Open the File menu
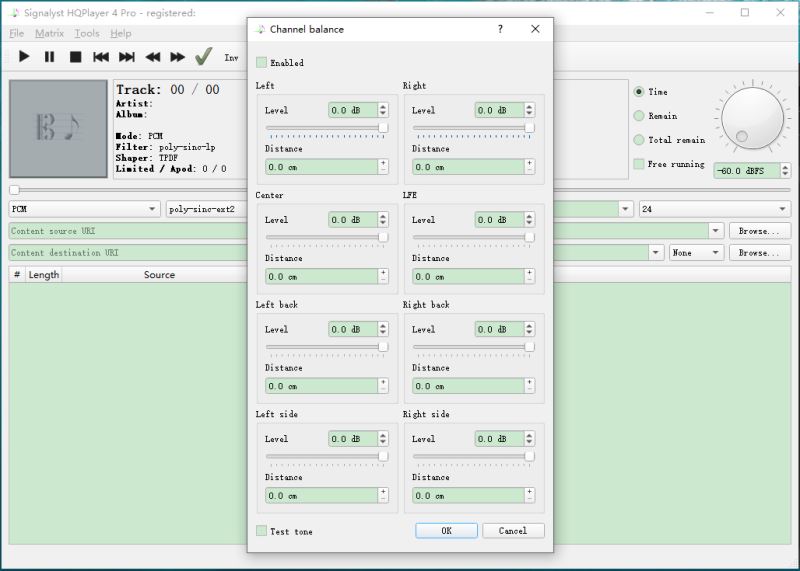800x571 pixels. (x=17, y=33)
